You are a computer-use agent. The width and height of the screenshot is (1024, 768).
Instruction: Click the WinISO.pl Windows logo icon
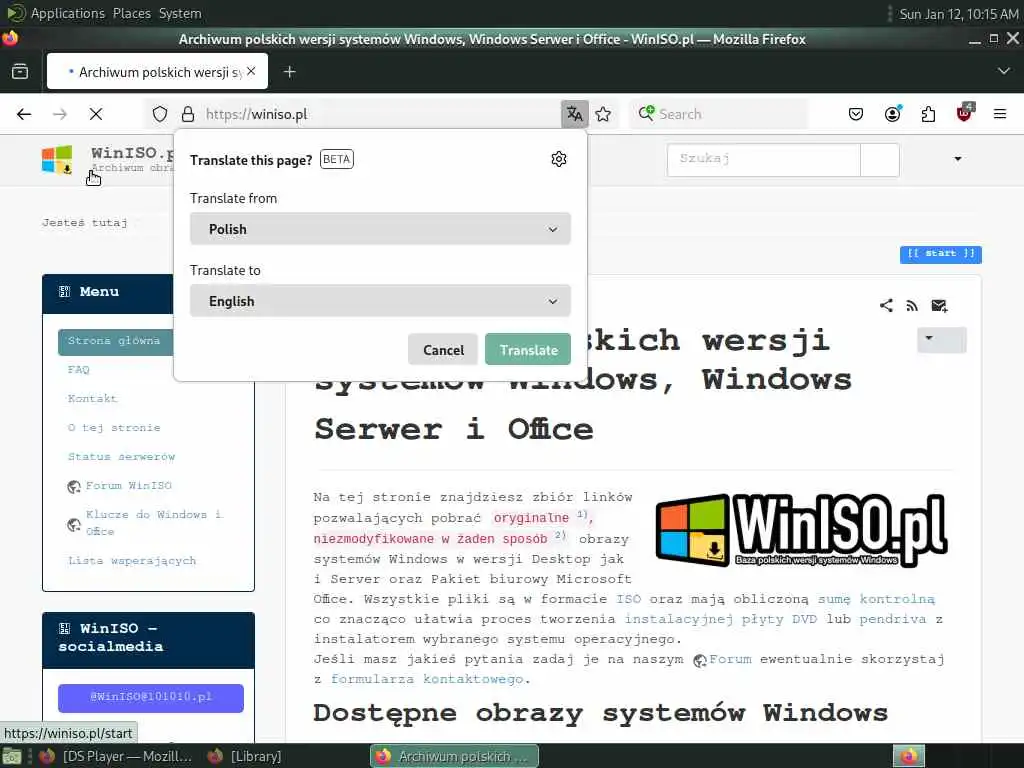click(x=57, y=160)
